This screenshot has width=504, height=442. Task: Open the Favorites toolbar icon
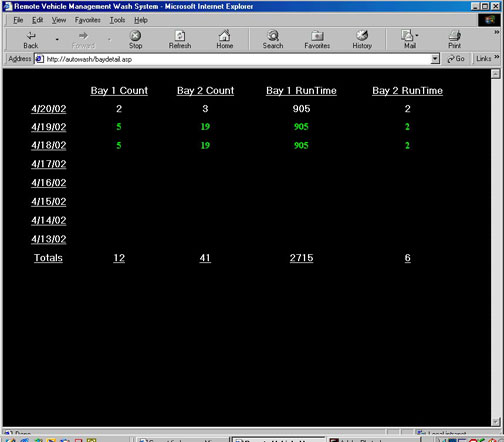tap(317, 35)
